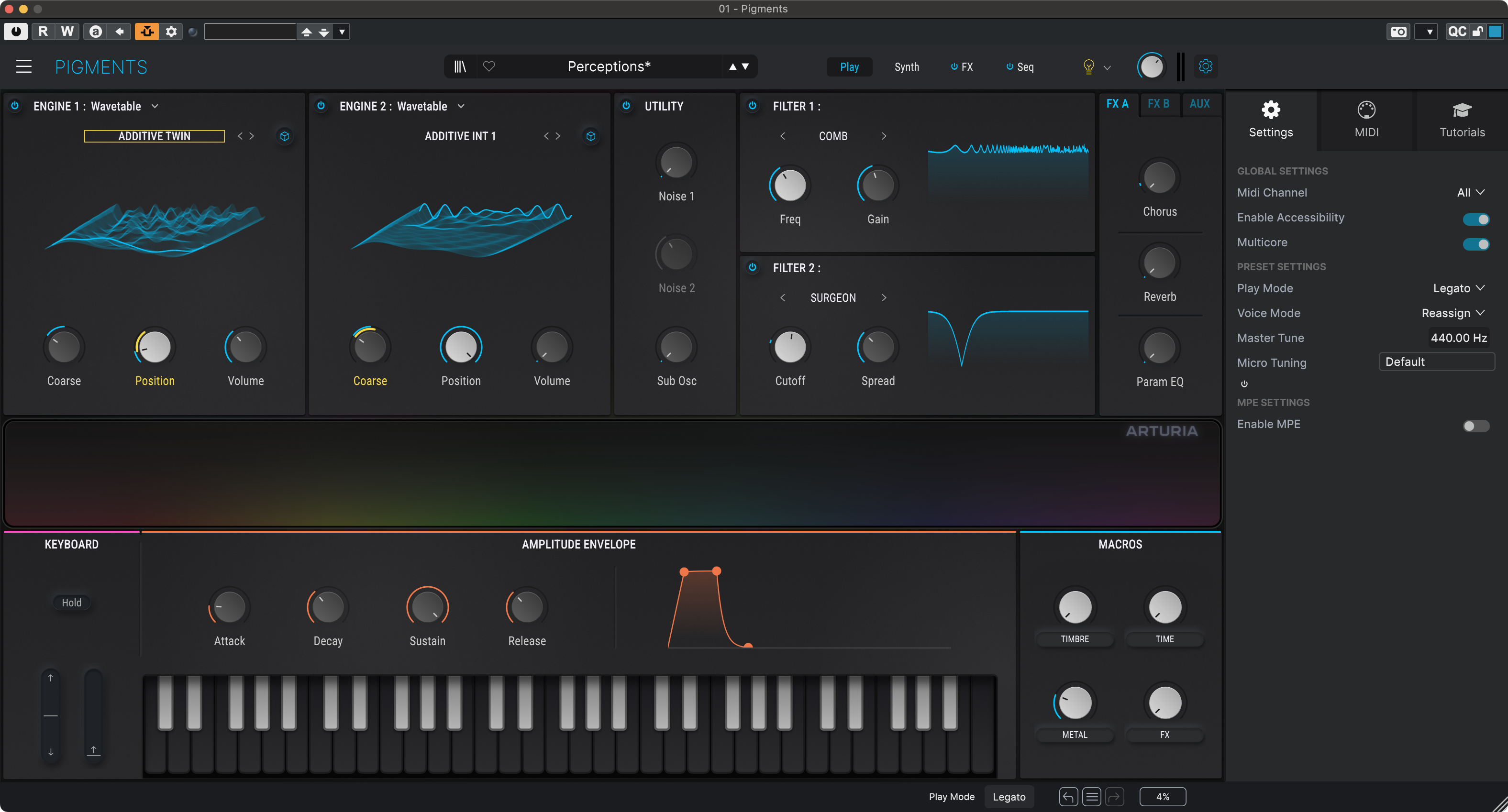Click the pitch bend wheel up arrow
The width and height of the screenshot is (1508, 812).
tap(51, 678)
